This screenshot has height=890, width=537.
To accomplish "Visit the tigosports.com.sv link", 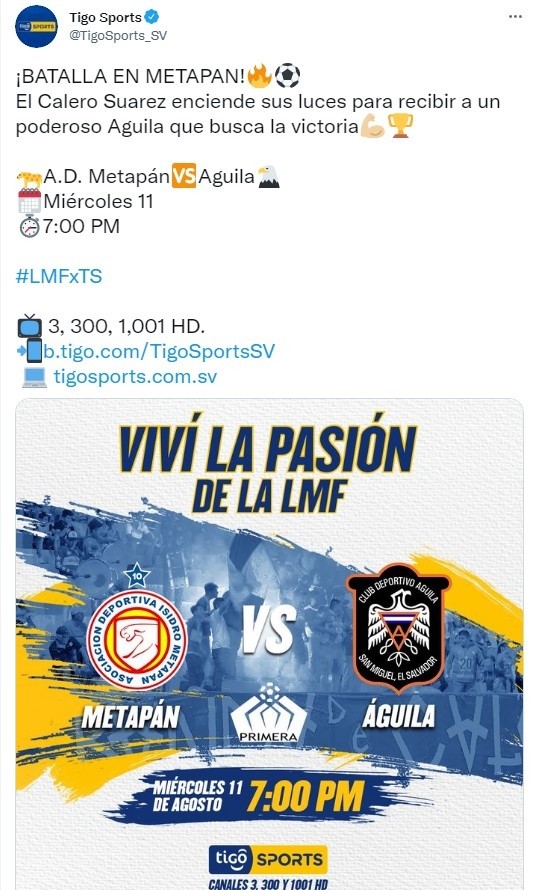I will click(135, 376).
